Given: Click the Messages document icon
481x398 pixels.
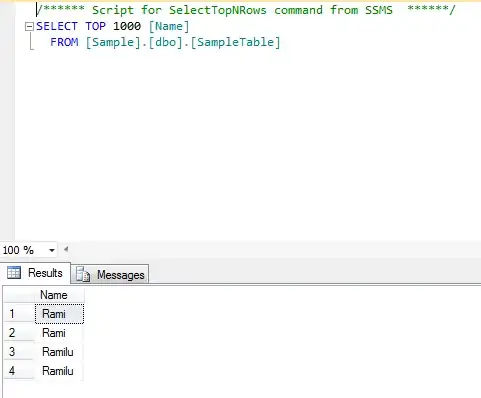Looking at the screenshot, I should 83,275.
